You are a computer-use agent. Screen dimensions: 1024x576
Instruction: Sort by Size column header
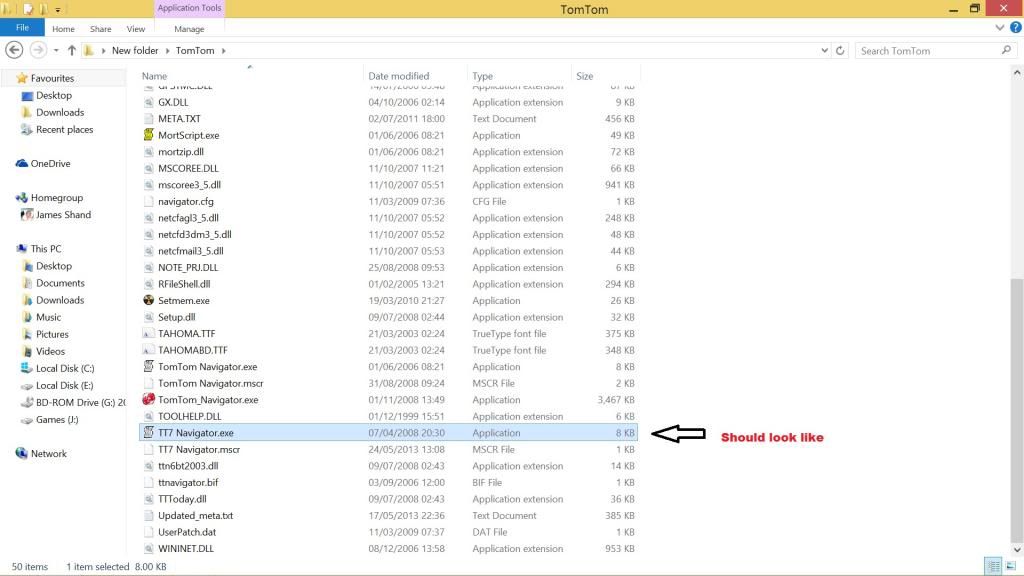pos(584,76)
